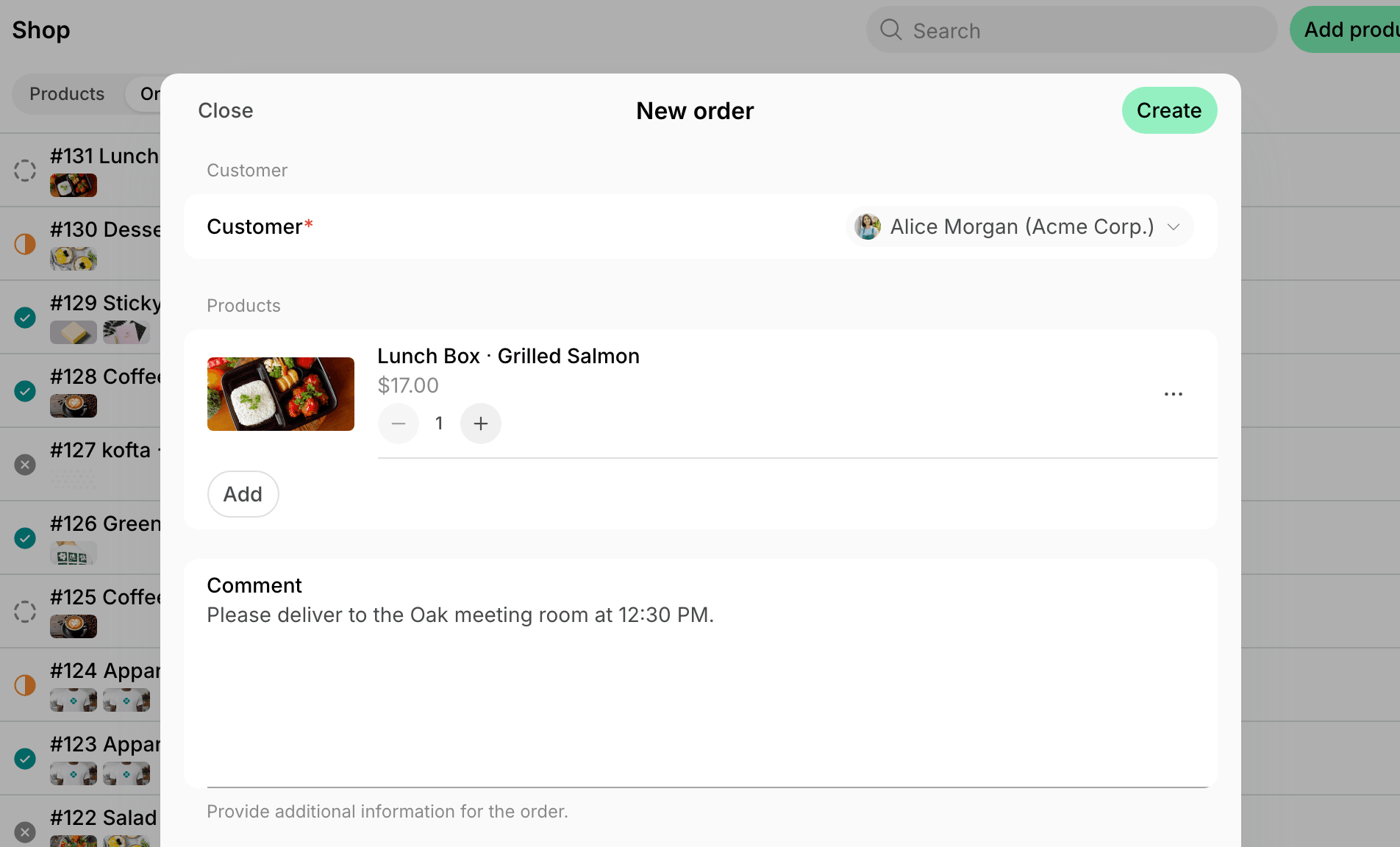Open the order #126 thumbnail image

point(74,553)
